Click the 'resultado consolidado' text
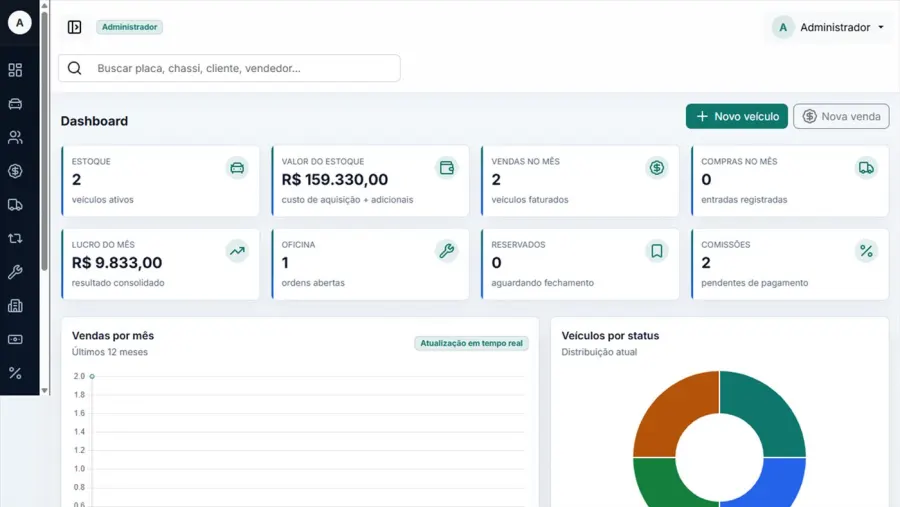This screenshot has height=507, width=900. 118,283
